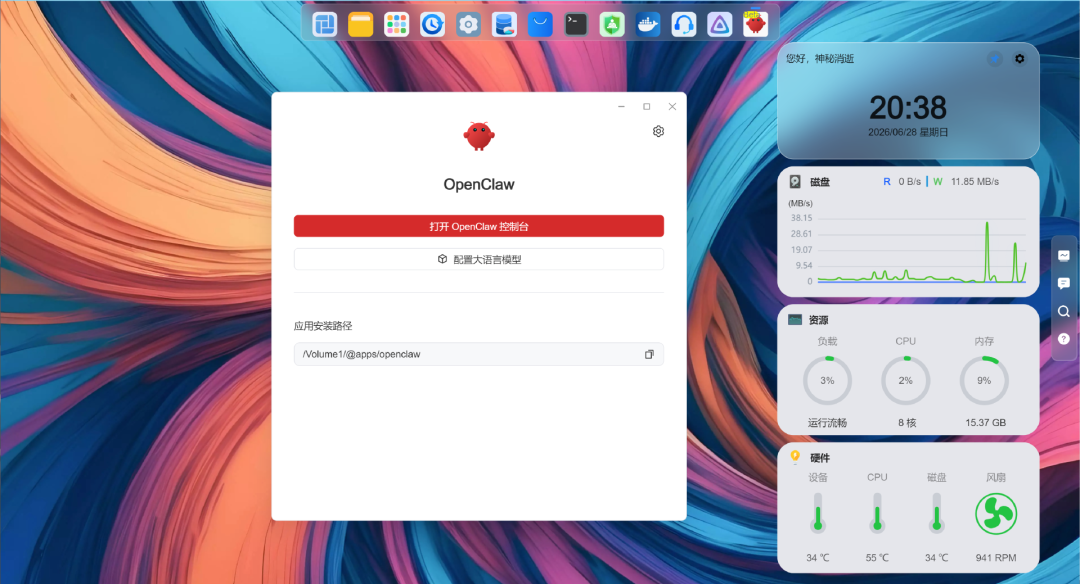Click the 15.37 GB memory value
This screenshot has height=584, width=1080.
pyautogui.click(x=986, y=423)
